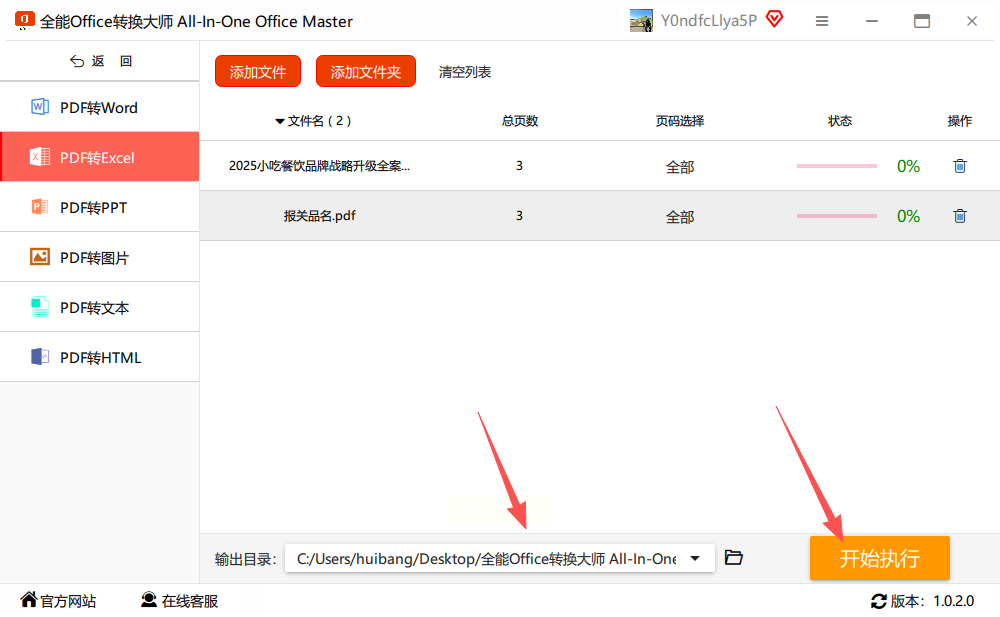Change page selection 全部 for 报关品名.pdf row
Image resolution: width=1000 pixels, height=617 pixels.
[x=680, y=217]
